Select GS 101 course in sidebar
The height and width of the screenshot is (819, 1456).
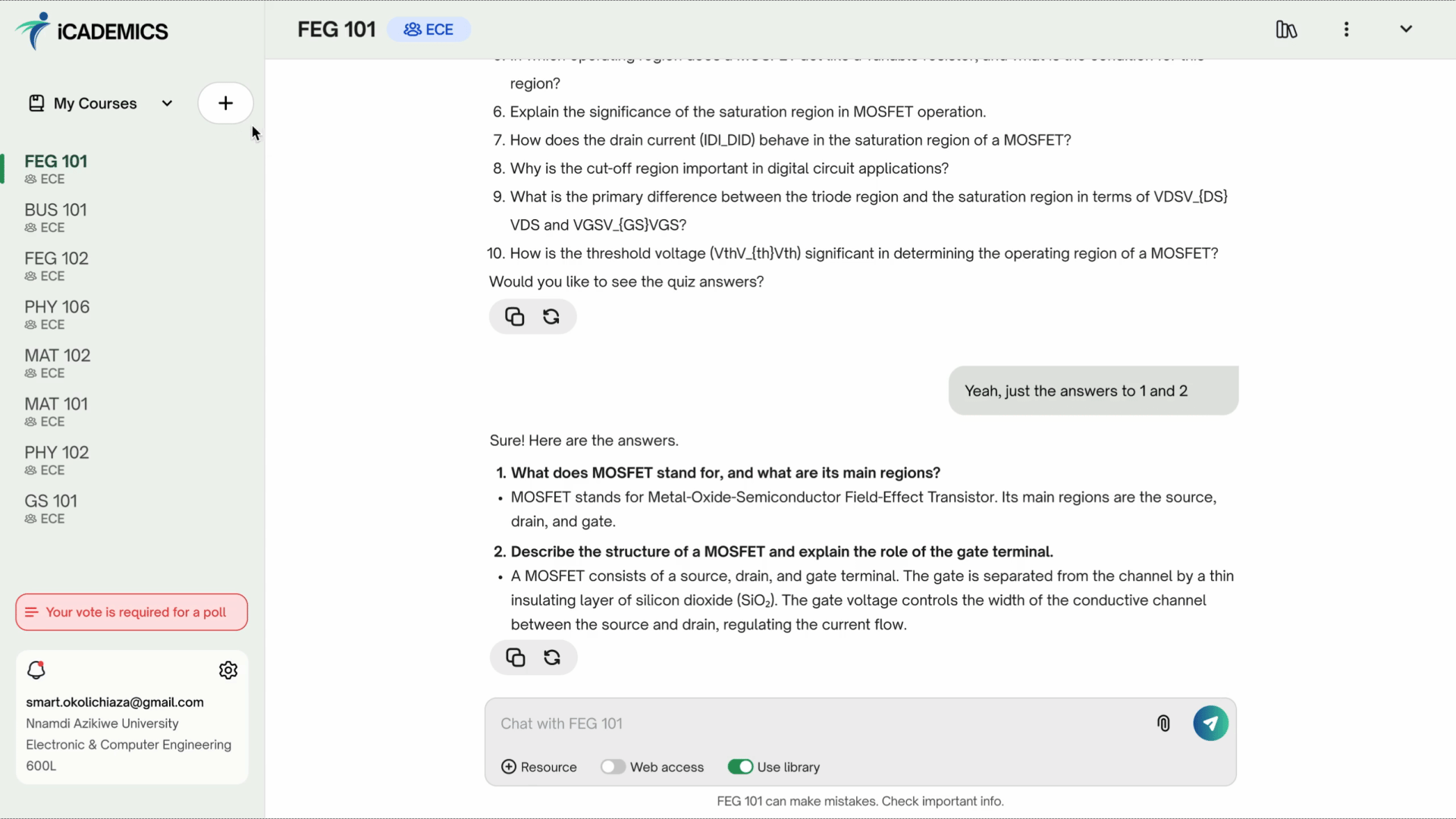[x=50, y=500]
